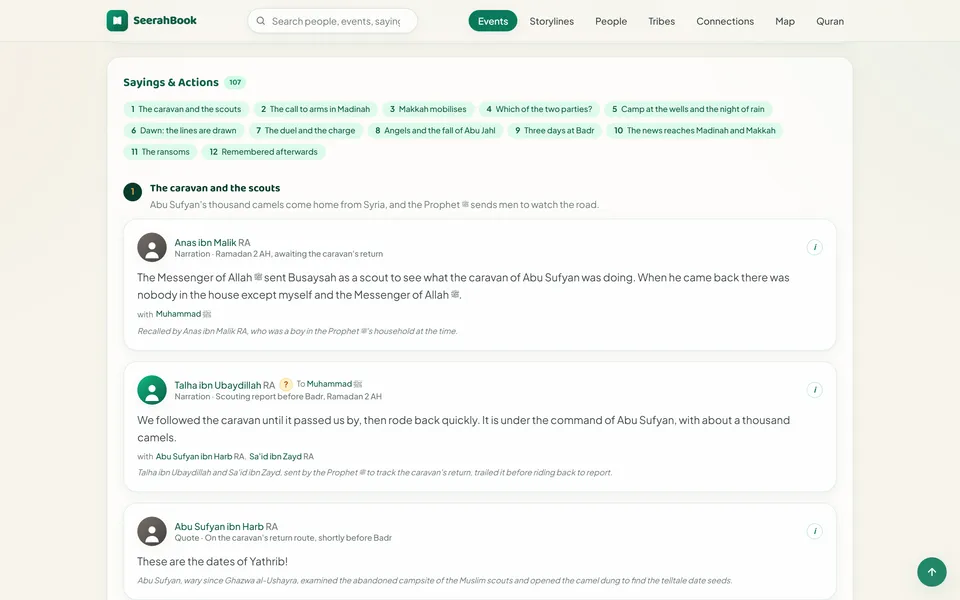Switch to the Tribes page
The width and height of the screenshot is (960, 600).
(x=662, y=21)
